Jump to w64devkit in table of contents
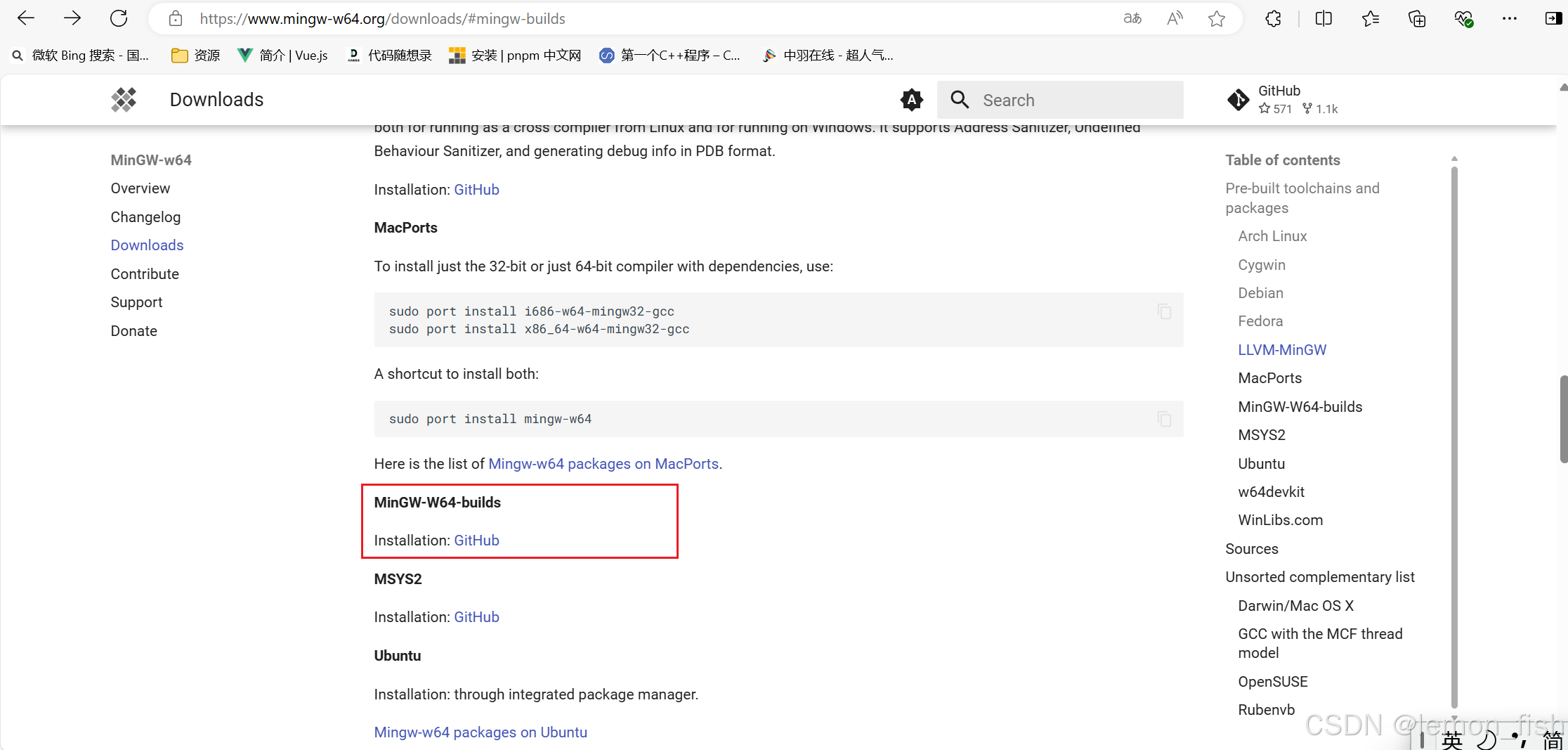 pos(1271,492)
